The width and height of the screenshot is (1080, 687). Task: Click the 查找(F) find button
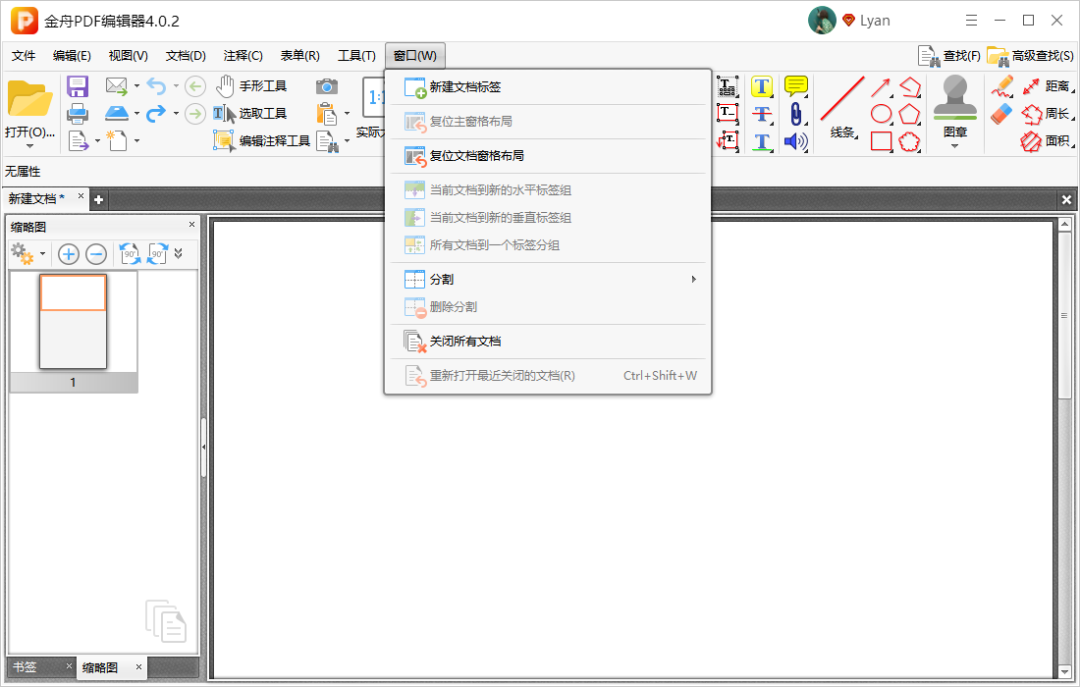(949, 56)
